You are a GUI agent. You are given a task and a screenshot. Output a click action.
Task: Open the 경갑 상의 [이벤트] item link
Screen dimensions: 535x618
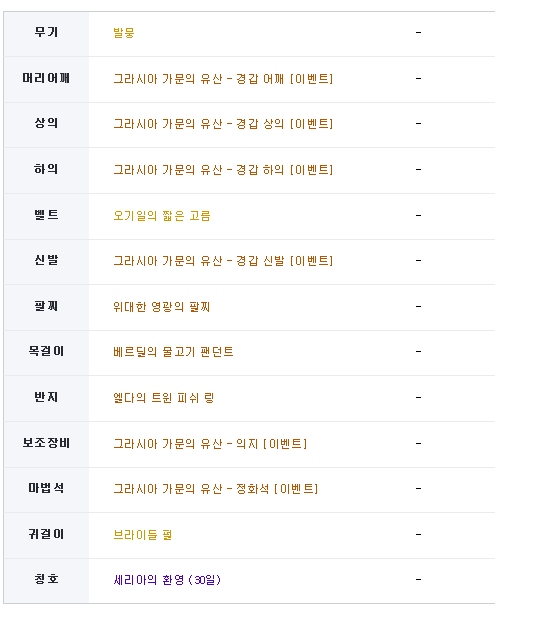[223, 124]
